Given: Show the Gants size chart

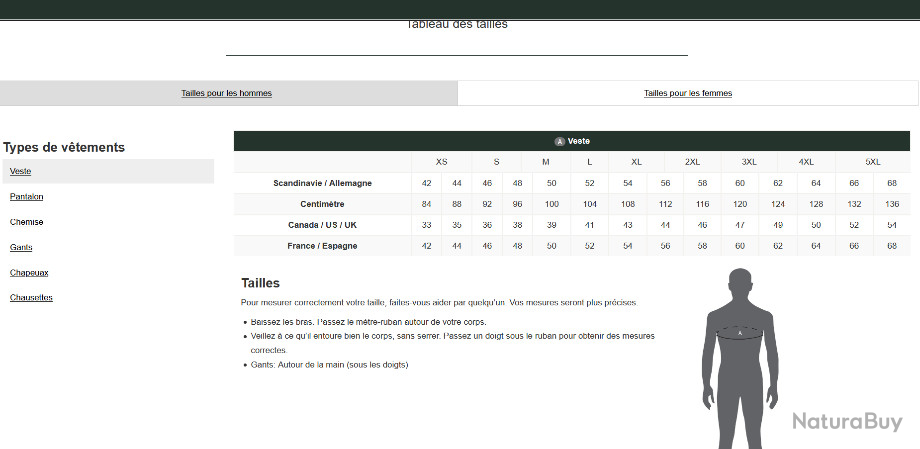Looking at the screenshot, I should pos(22,247).
